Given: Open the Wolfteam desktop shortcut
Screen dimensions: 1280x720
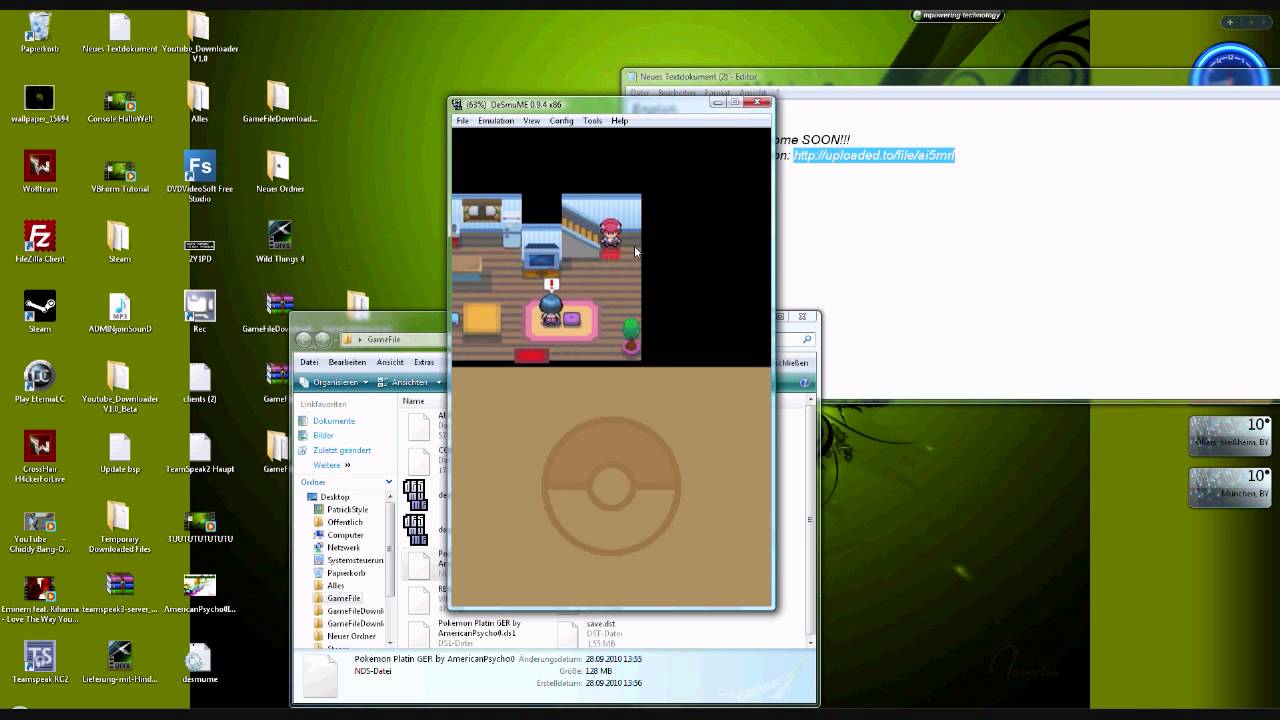Looking at the screenshot, I should pos(40,171).
